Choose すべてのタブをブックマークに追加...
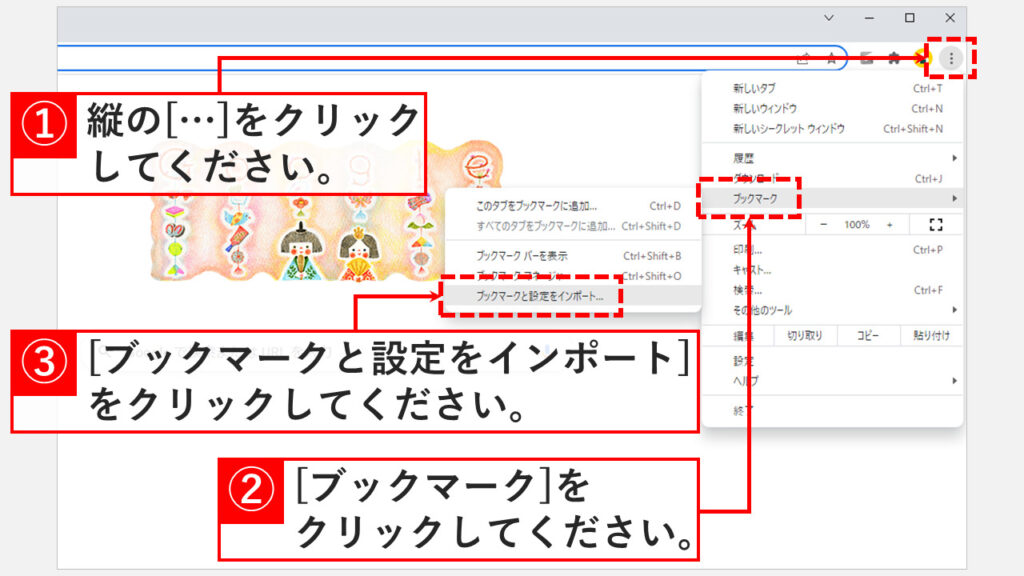This screenshot has width=1024, height=576. click(573, 226)
